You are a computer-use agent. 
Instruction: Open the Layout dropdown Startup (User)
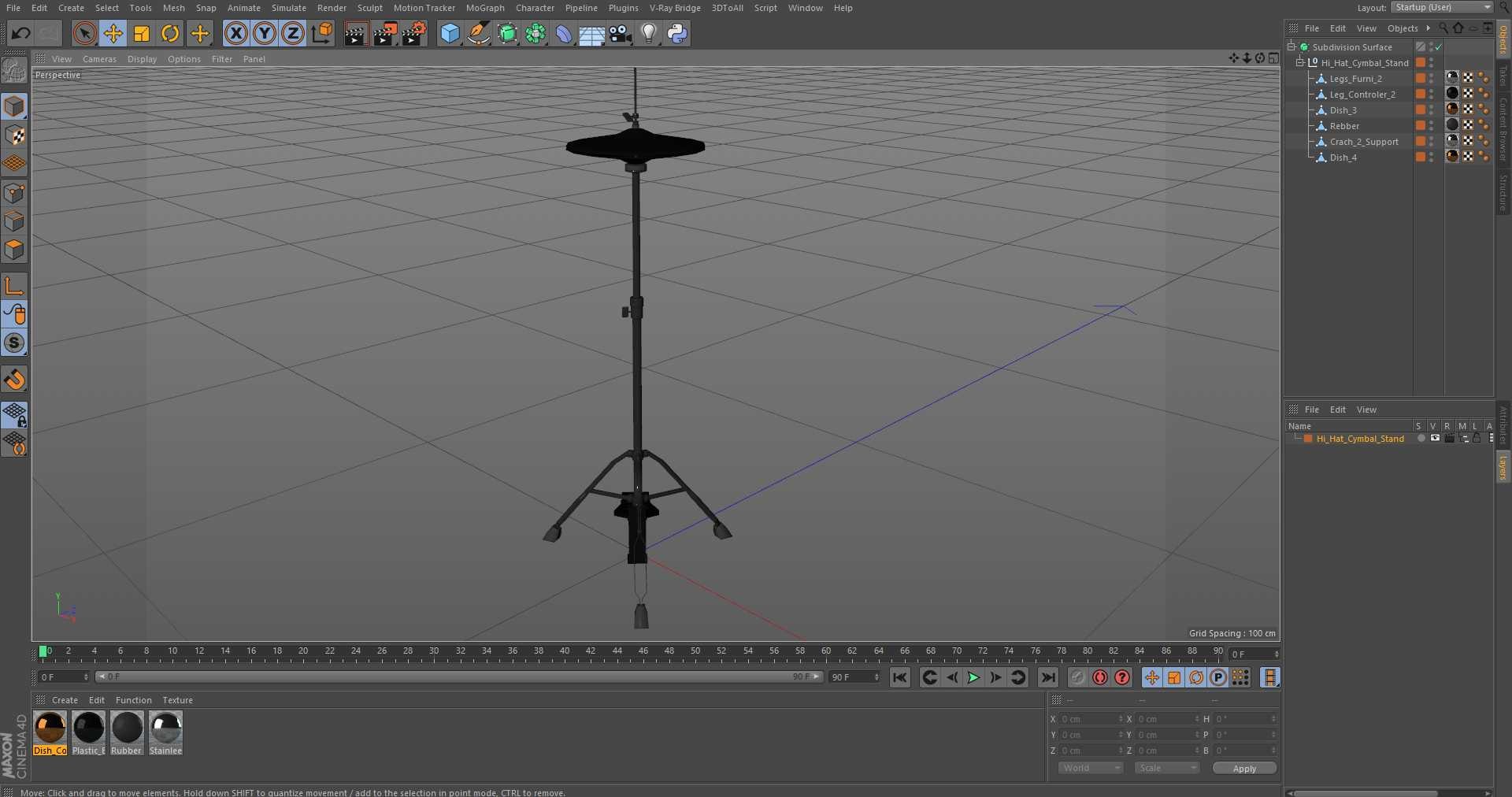[x=1442, y=7]
